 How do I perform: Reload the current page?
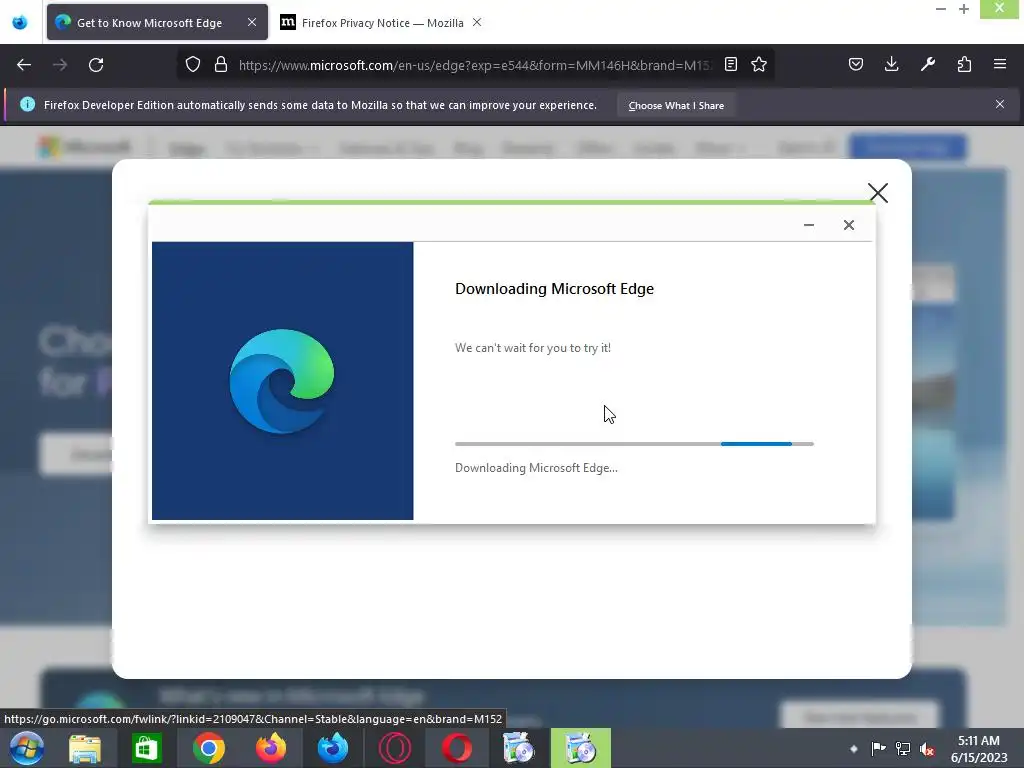click(x=96, y=65)
